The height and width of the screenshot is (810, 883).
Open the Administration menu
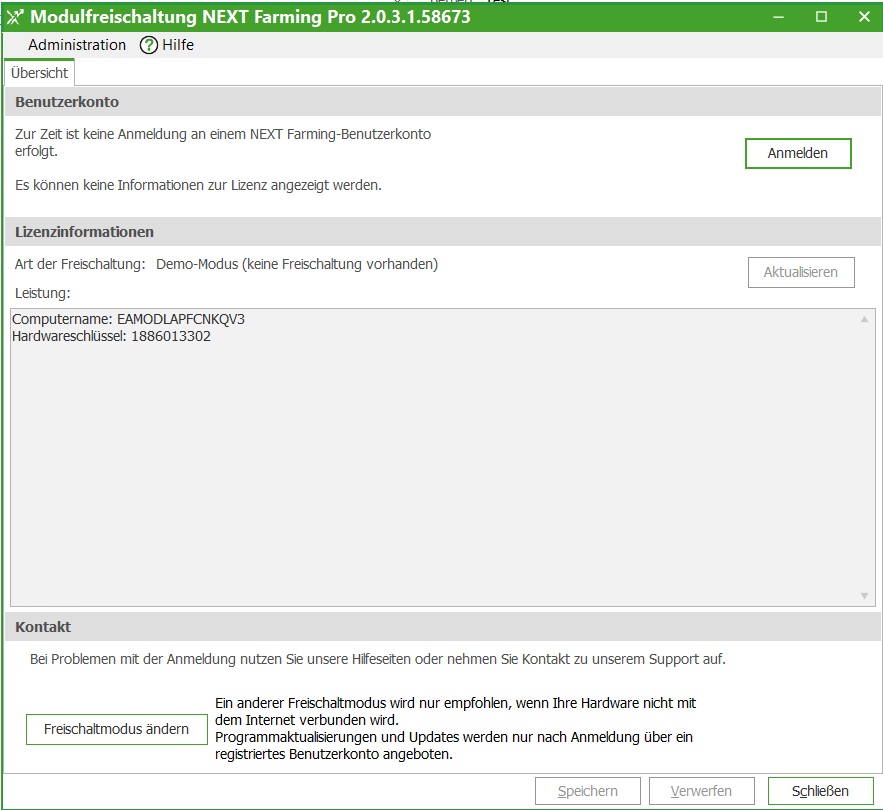[x=77, y=45]
